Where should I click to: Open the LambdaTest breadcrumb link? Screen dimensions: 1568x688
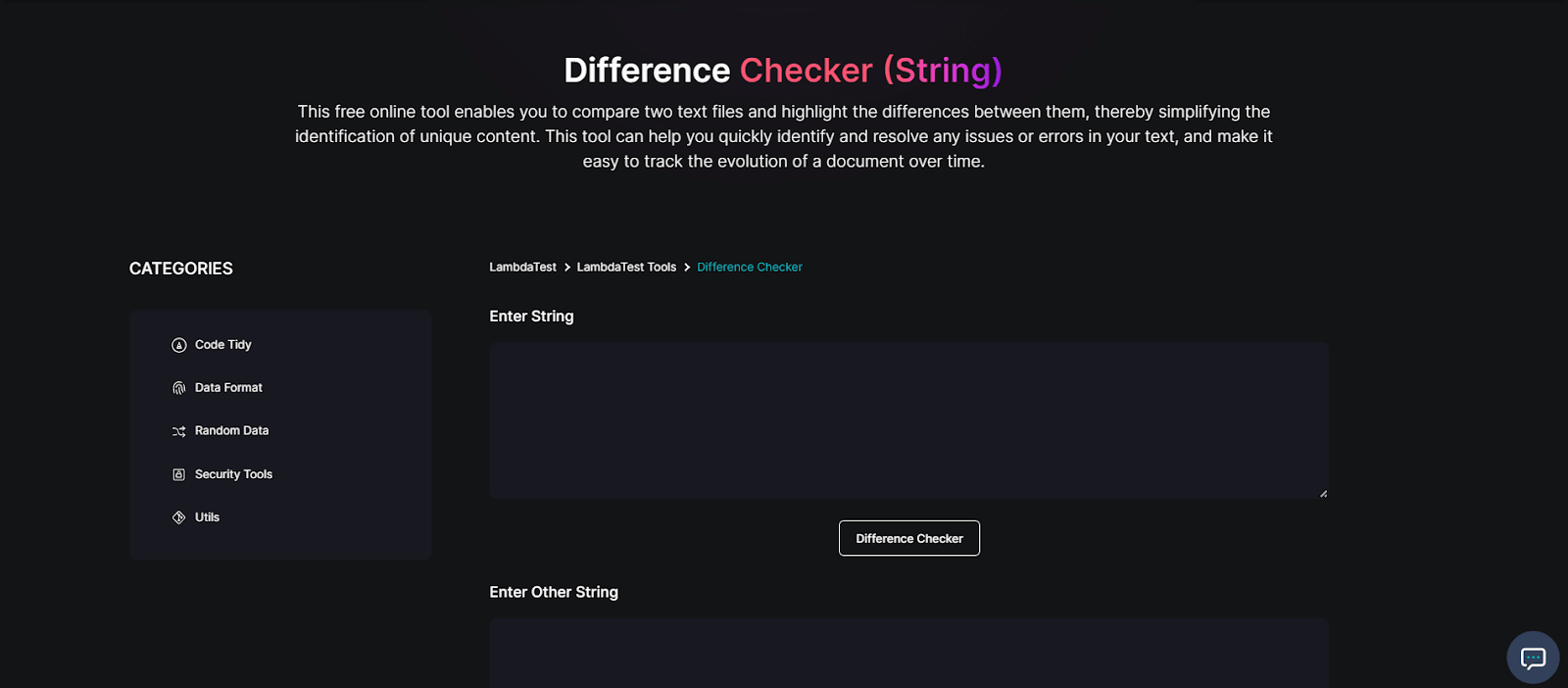(521, 267)
